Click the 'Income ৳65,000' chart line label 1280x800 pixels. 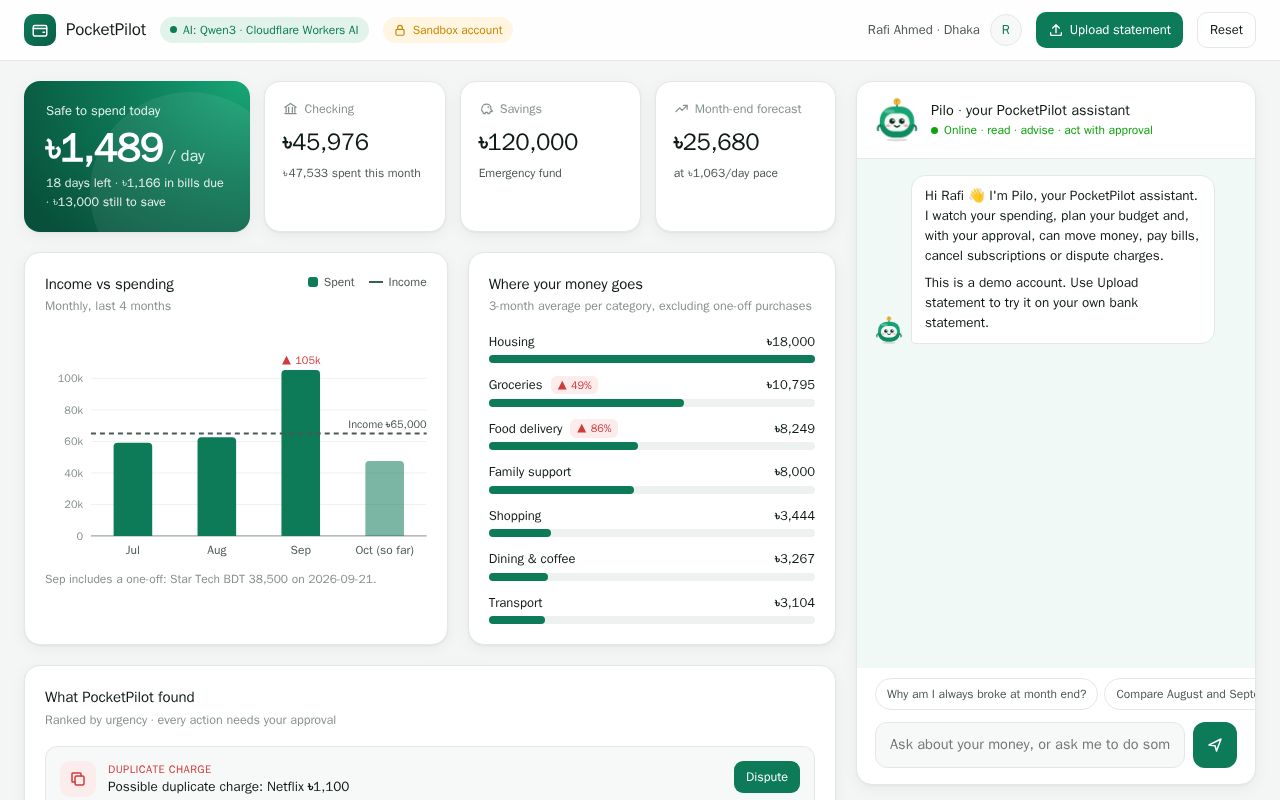[x=387, y=424]
